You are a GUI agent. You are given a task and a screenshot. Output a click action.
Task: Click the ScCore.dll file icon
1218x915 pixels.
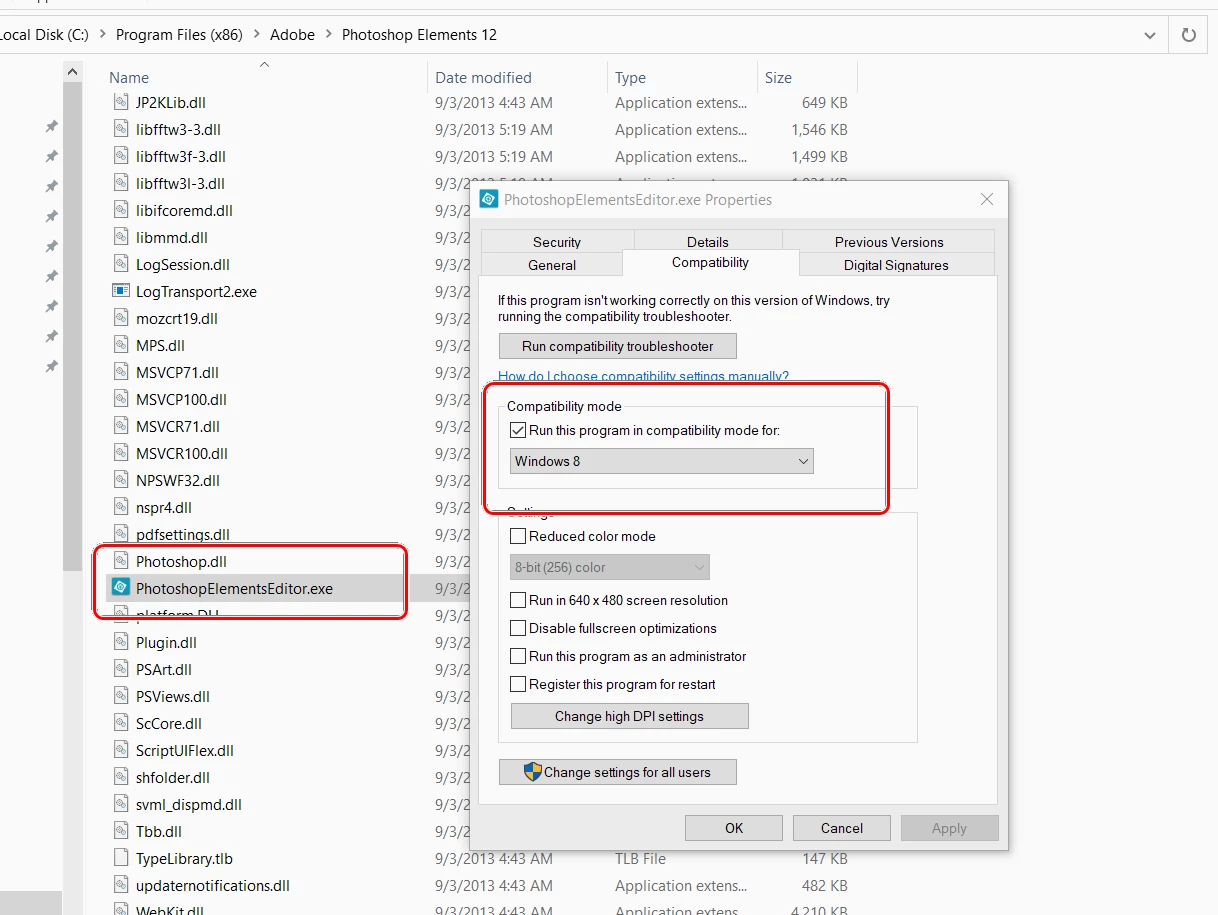click(x=121, y=723)
